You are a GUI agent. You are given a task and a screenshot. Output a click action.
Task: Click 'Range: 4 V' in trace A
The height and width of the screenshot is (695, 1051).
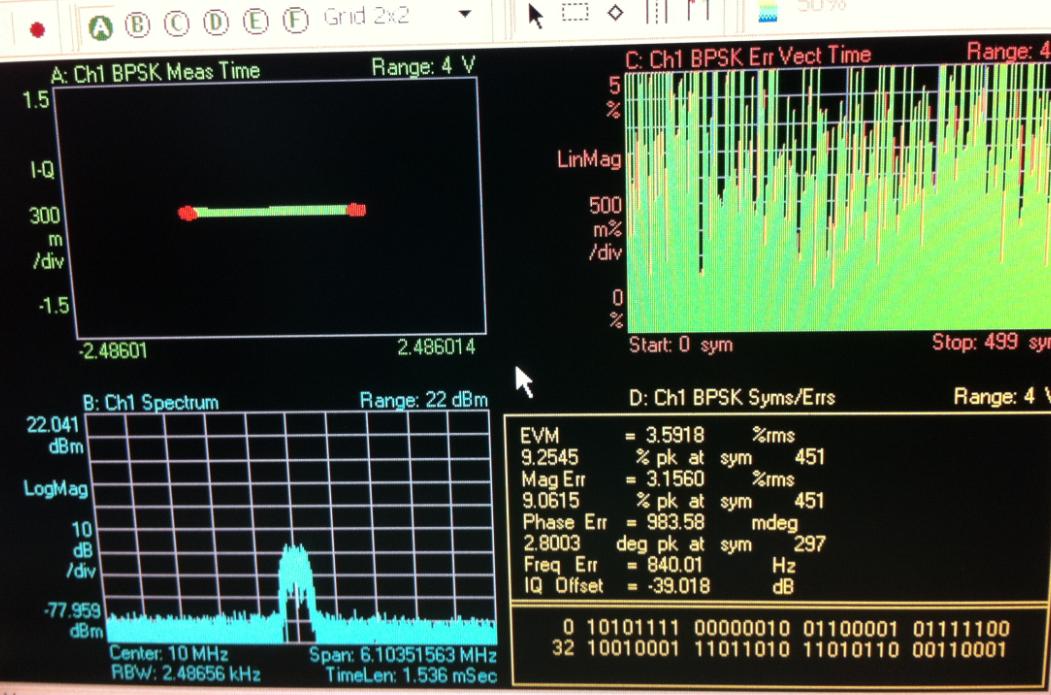[x=424, y=66]
